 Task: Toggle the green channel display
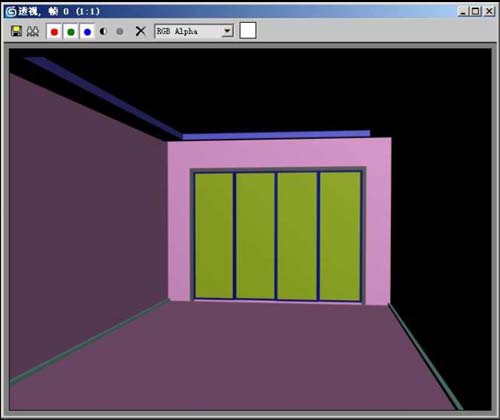71,32
